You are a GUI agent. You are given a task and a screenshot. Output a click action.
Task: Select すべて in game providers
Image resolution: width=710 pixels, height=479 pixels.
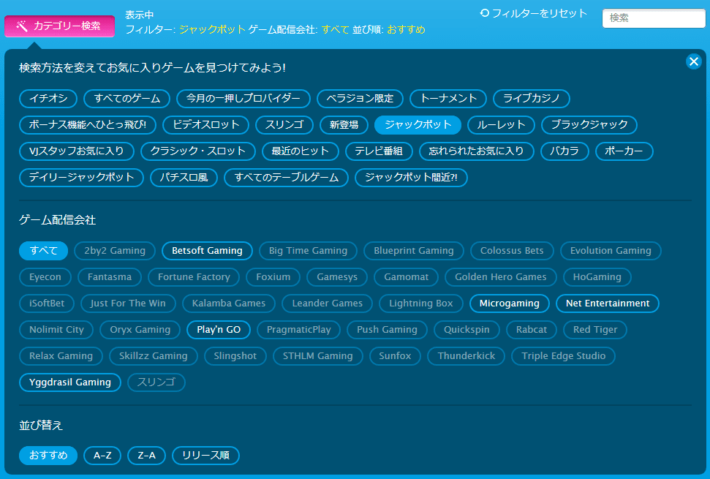[x=44, y=251]
